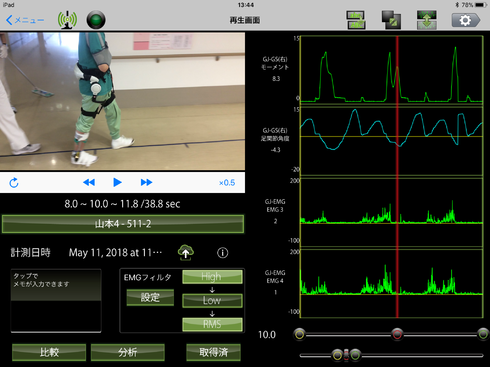This screenshot has width=490, height=367.
Task: Tap the green sensor antenna icon
Action: (67, 20)
